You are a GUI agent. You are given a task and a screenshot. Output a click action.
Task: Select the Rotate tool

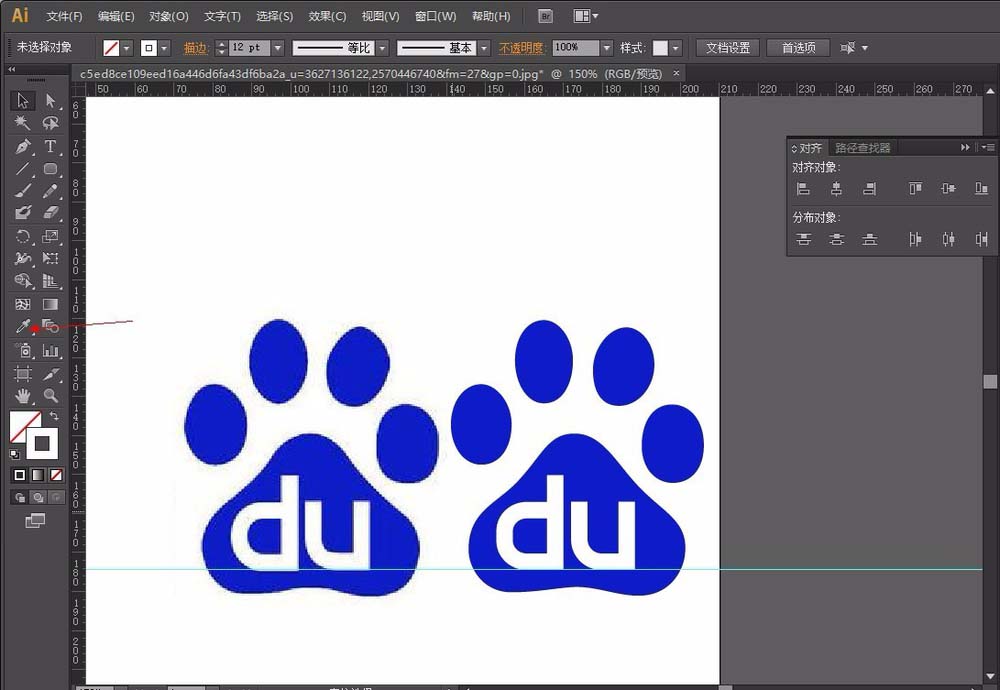tap(23, 237)
